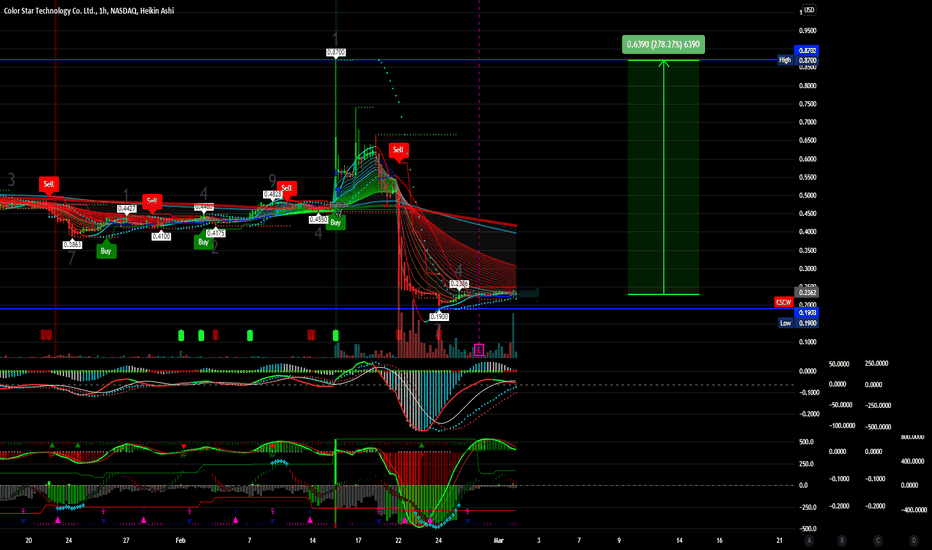
Task: Click the blue 0.1903 axis price tag
Action: click(x=807, y=312)
